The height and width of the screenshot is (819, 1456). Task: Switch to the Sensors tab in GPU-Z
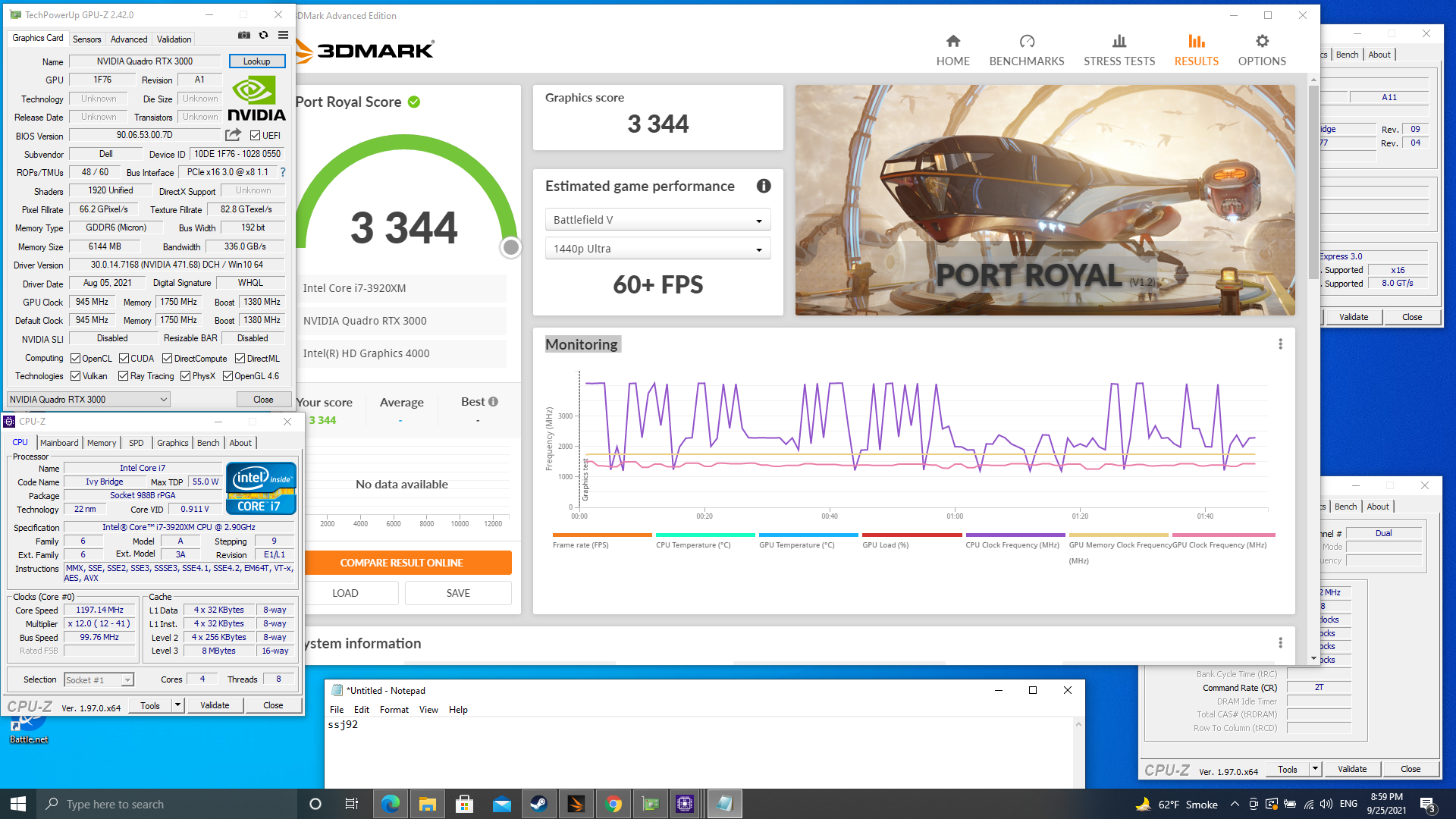tap(87, 39)
